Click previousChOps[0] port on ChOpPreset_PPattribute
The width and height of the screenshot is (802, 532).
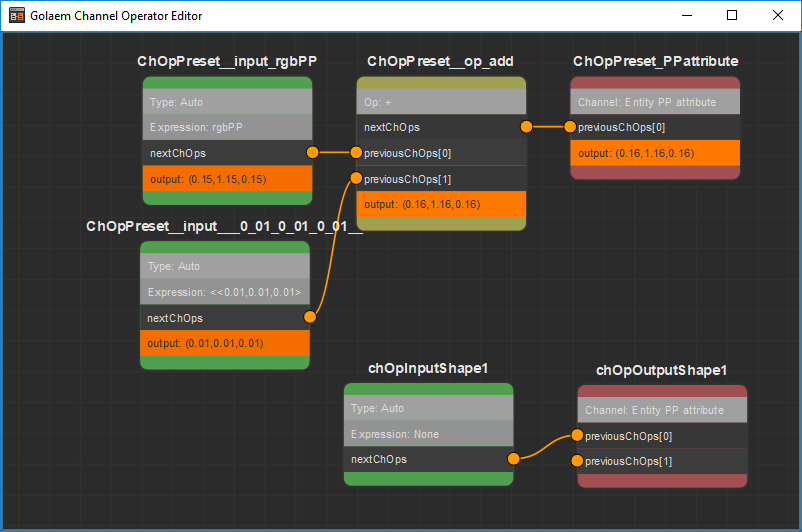[570, 127]
